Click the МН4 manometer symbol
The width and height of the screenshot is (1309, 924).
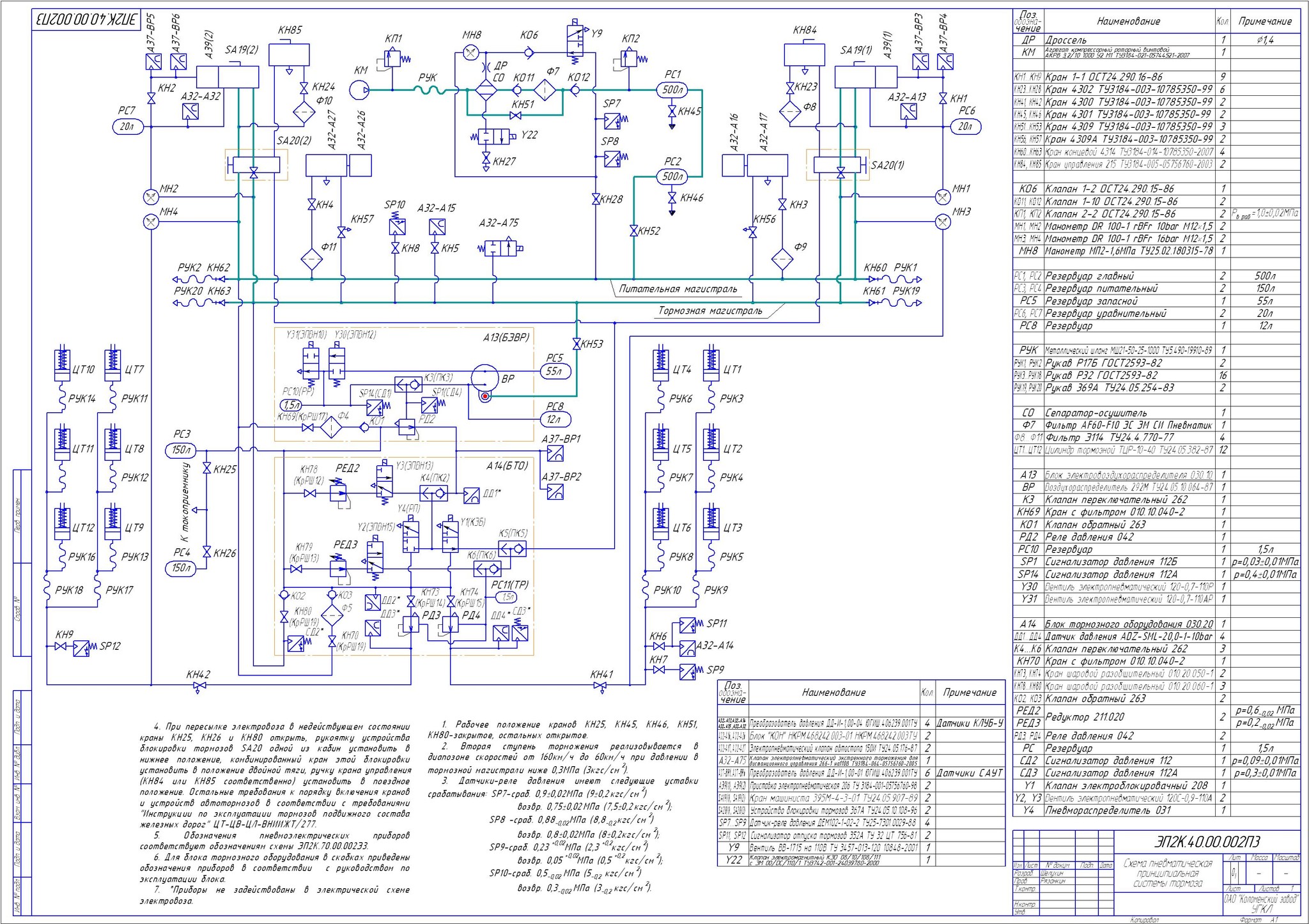[151, 222]
